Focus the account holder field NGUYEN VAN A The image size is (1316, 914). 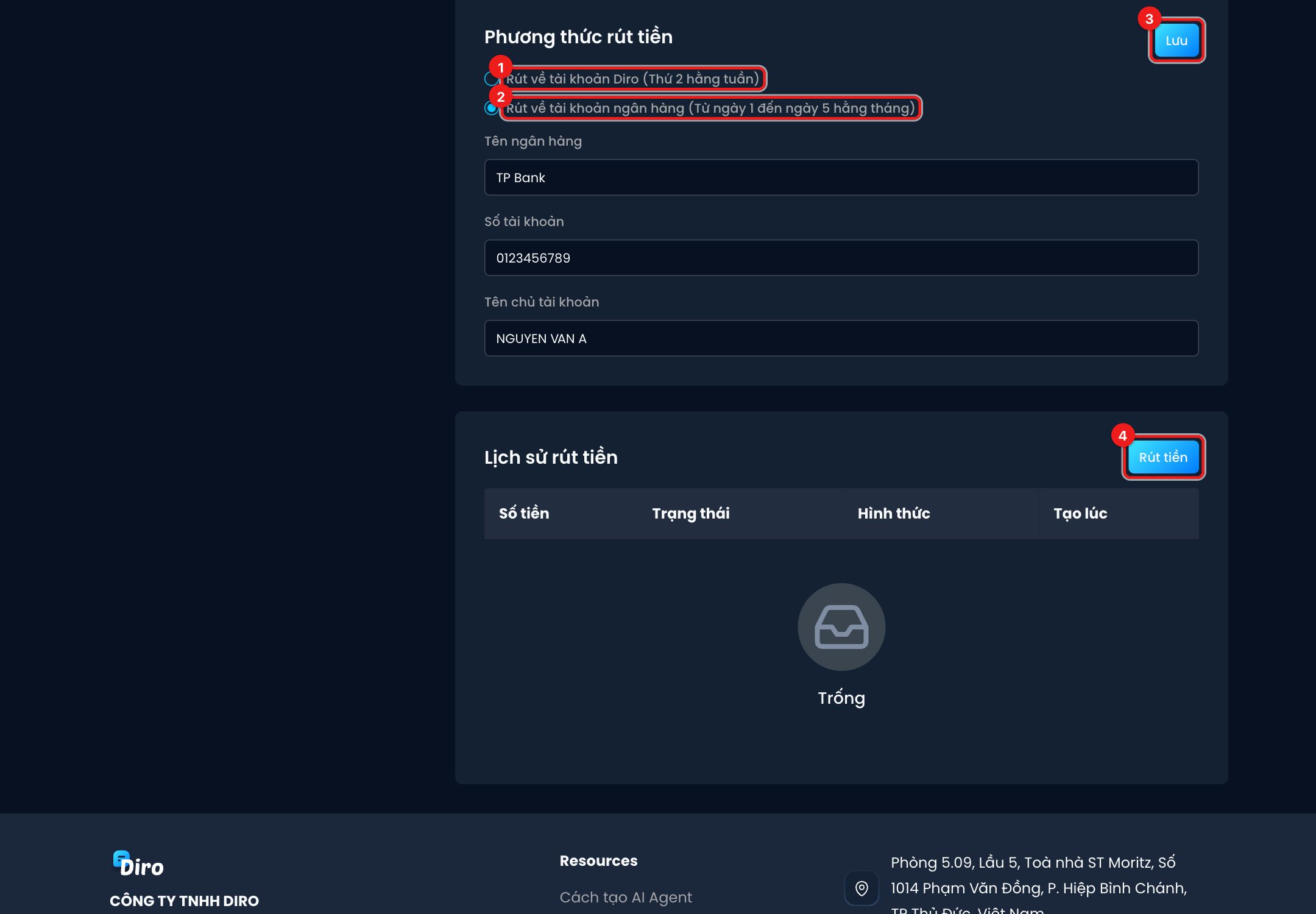tap(841, 338)
